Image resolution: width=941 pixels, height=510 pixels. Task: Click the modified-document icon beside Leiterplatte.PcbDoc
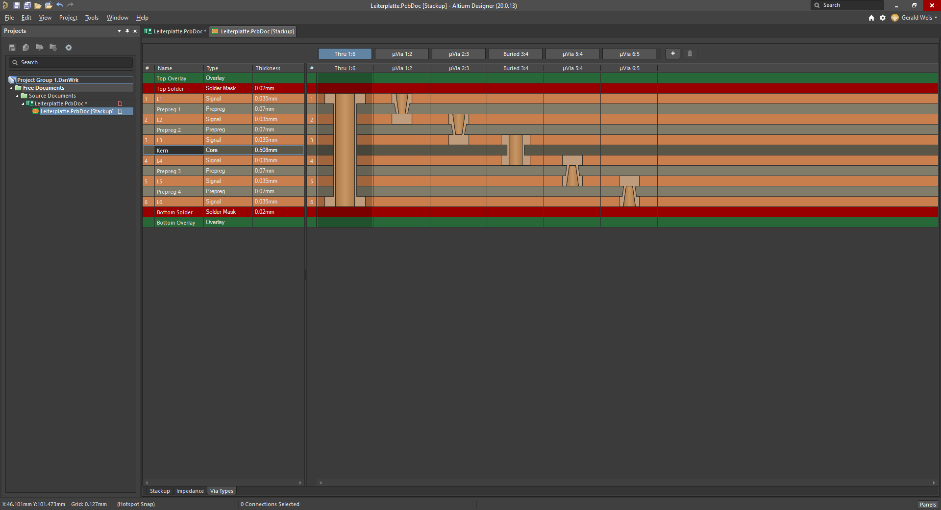click(x=120, y=104)
